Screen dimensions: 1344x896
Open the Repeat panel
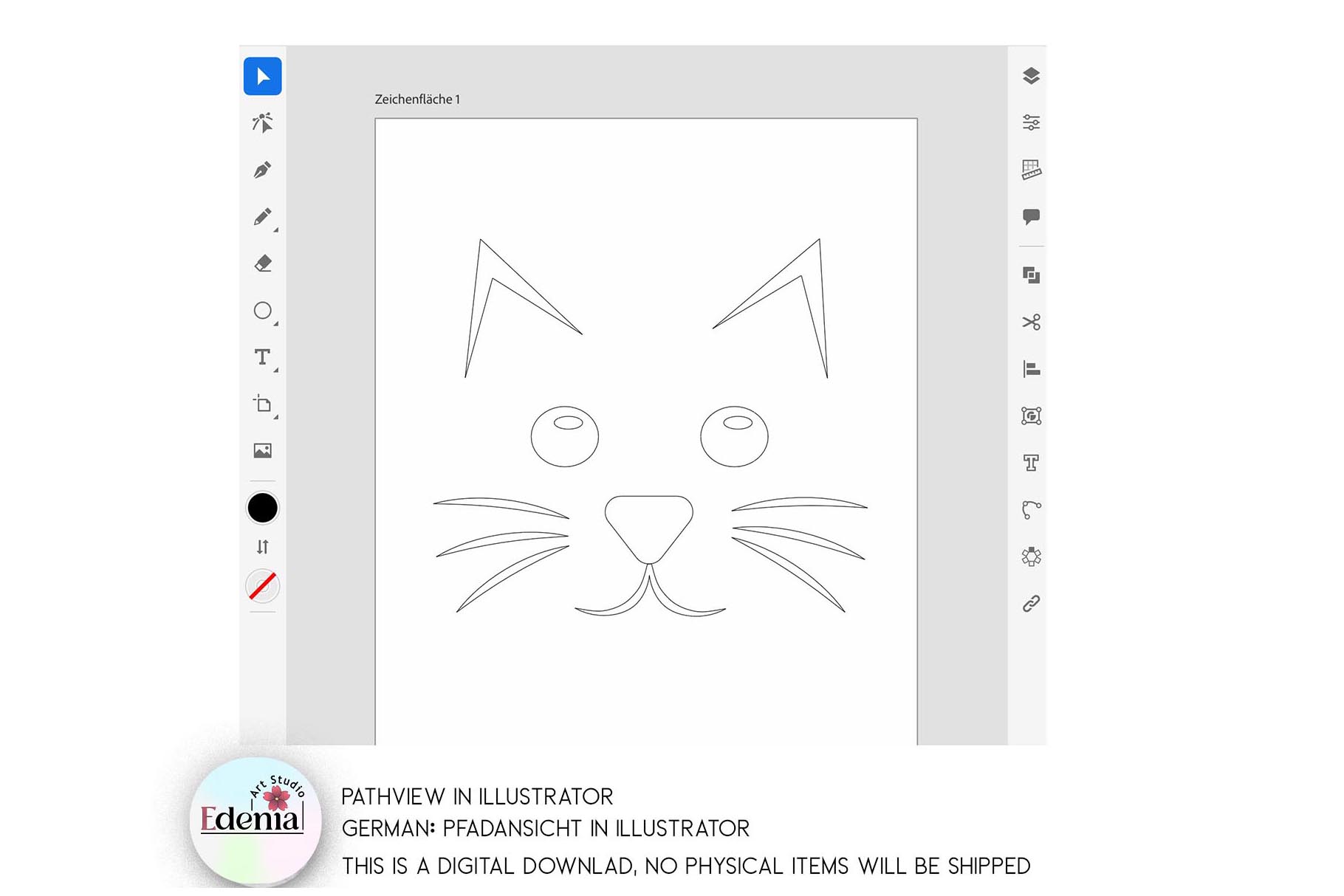[1032, 556]
